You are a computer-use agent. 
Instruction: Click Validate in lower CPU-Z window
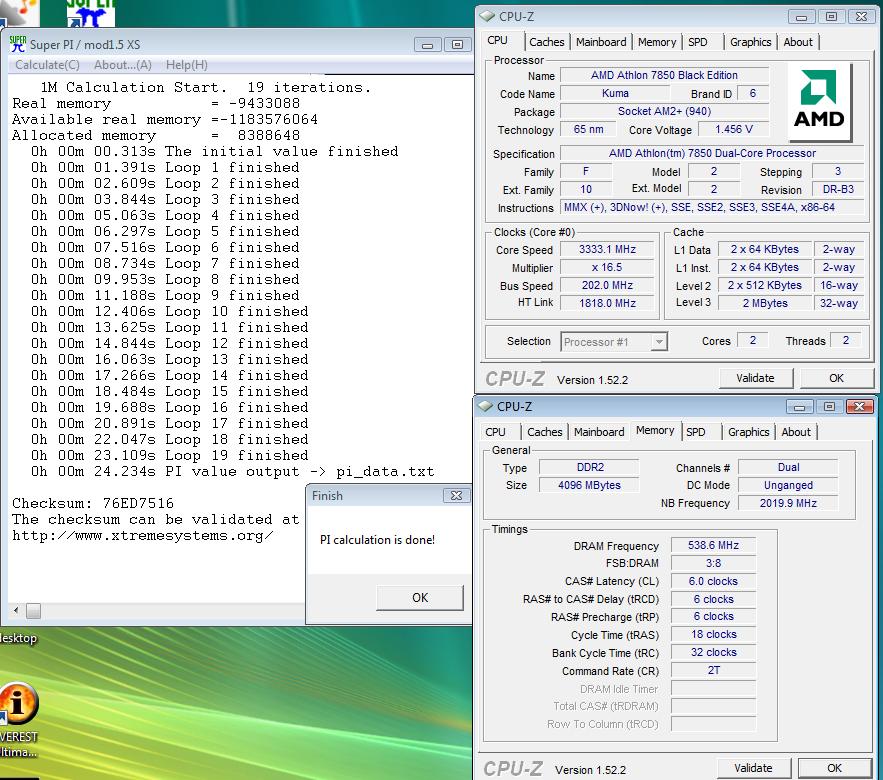[753, 768]
